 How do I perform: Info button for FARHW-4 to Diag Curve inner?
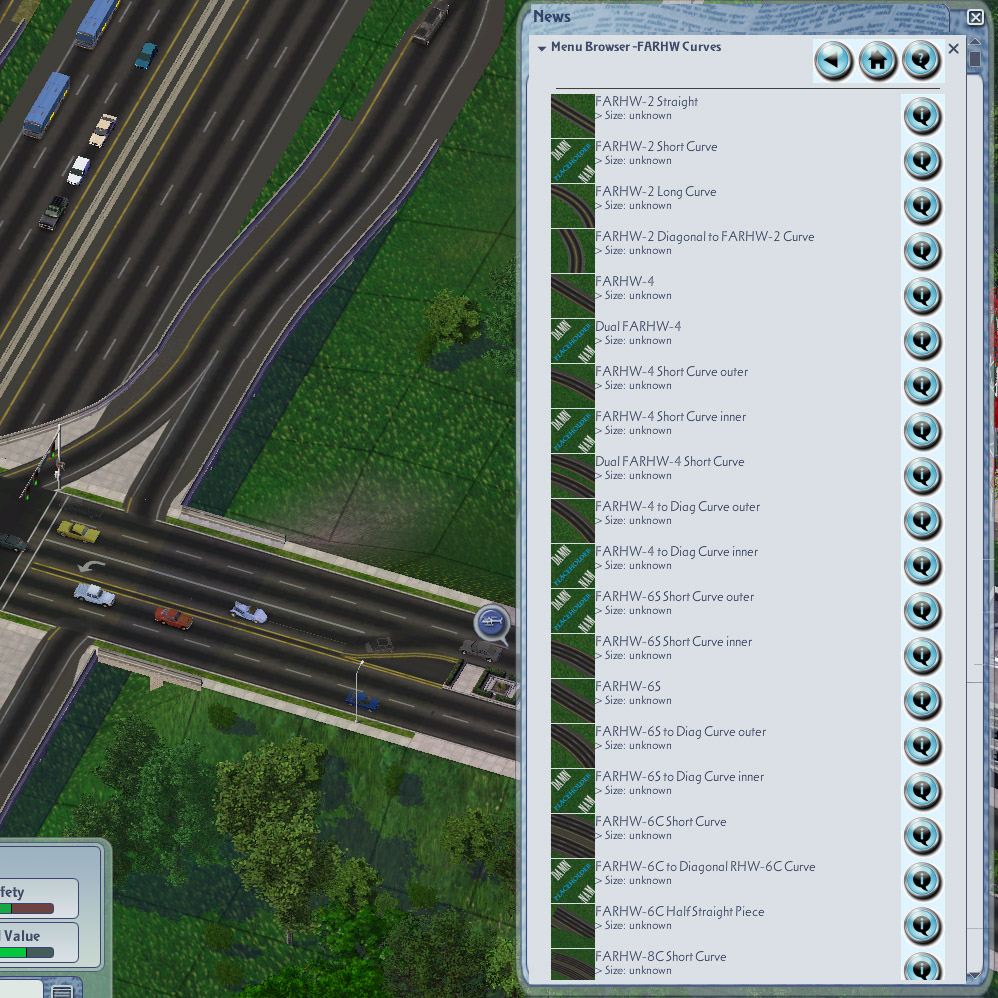coord(922,566)
